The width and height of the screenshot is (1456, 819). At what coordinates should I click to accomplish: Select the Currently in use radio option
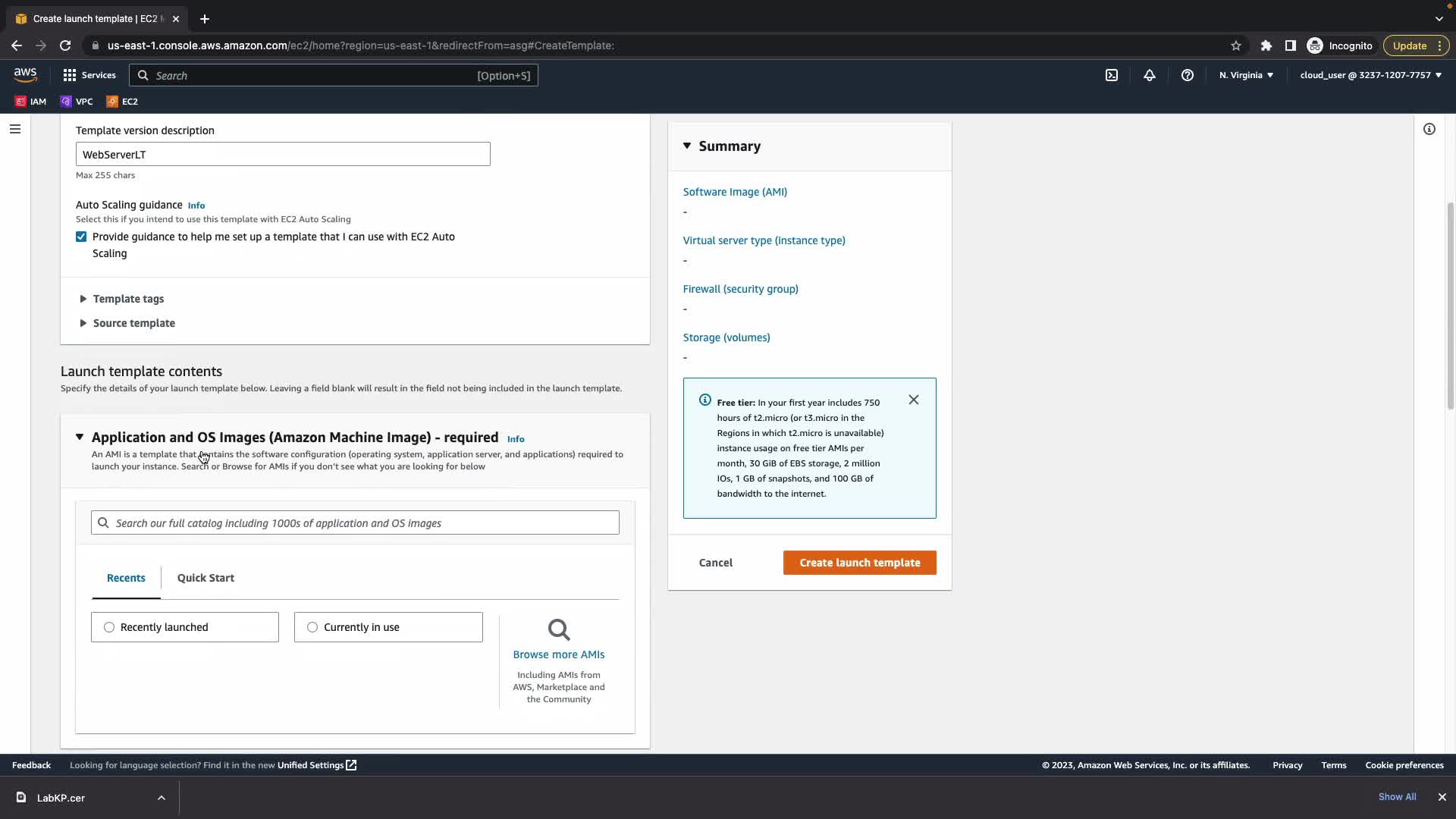(x=312, y=627)
